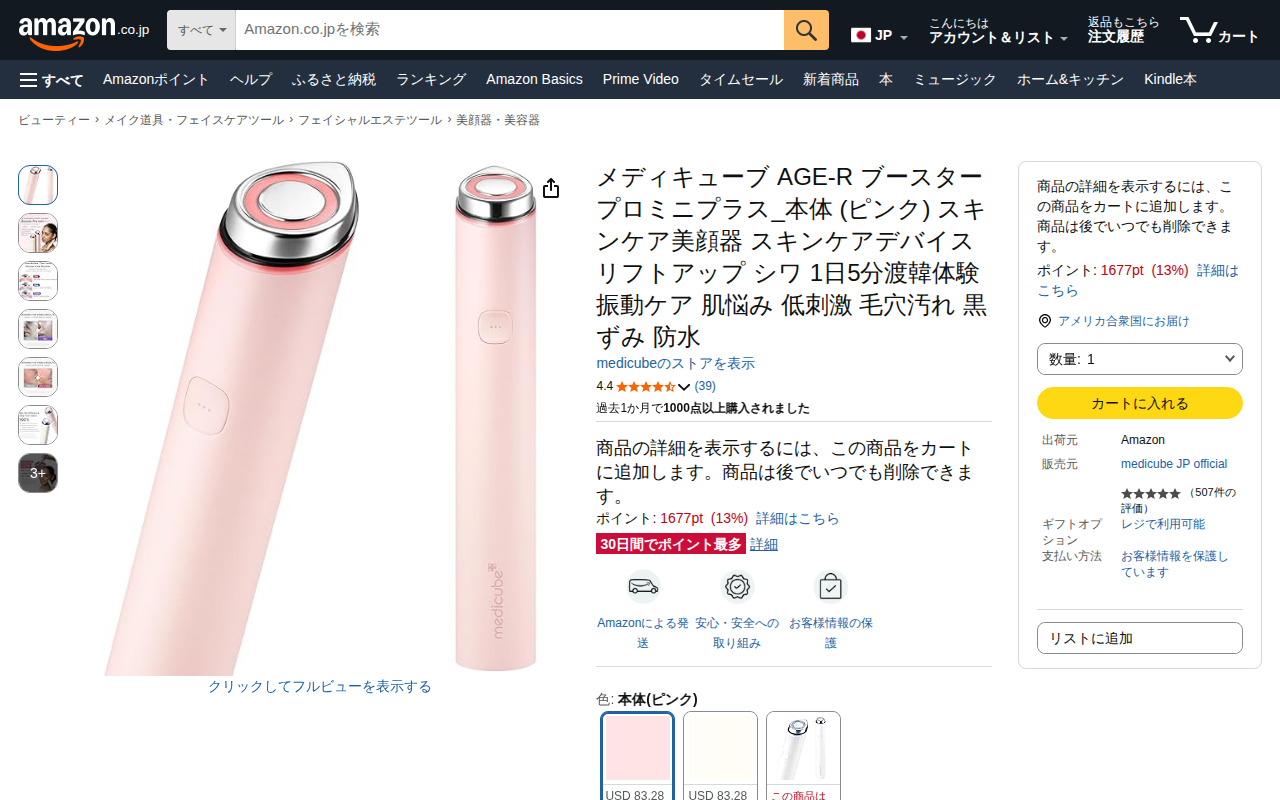
Task: Click the customer info protection bag icon
Action: (830, 586)
